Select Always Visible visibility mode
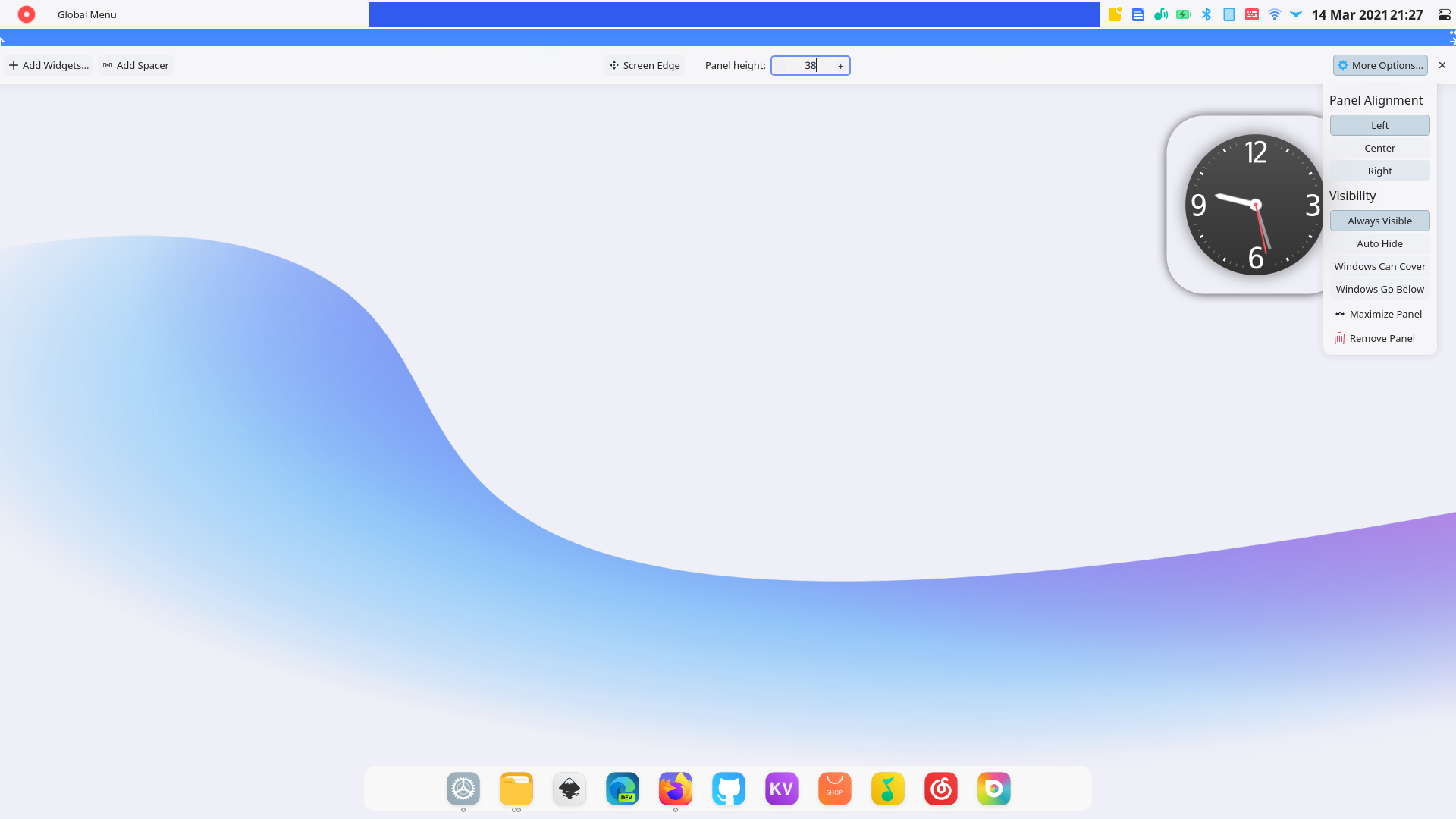This screenshot has width=1456, height=819. [1379, 221]
